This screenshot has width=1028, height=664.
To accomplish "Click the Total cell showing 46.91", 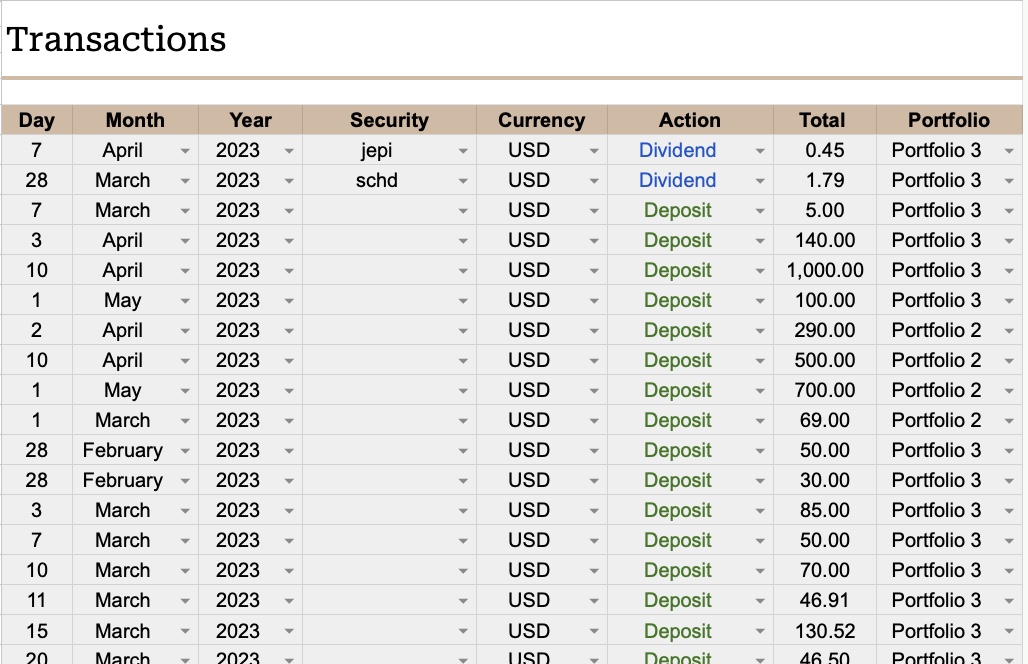I will tap(825, 601).
